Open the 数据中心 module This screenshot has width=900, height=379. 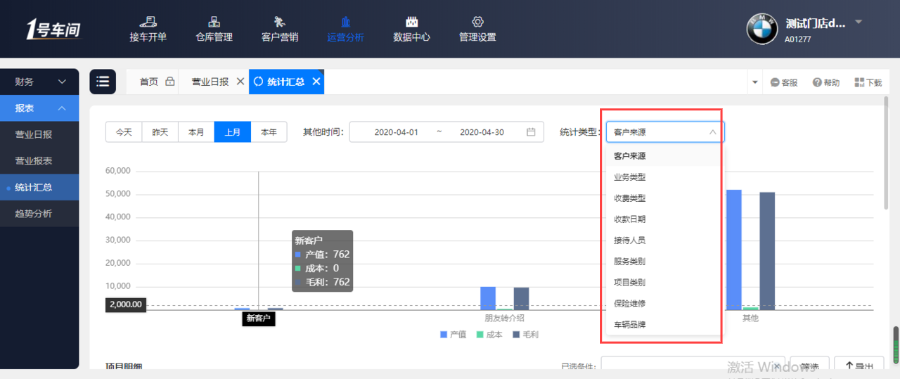coord(412,30)
